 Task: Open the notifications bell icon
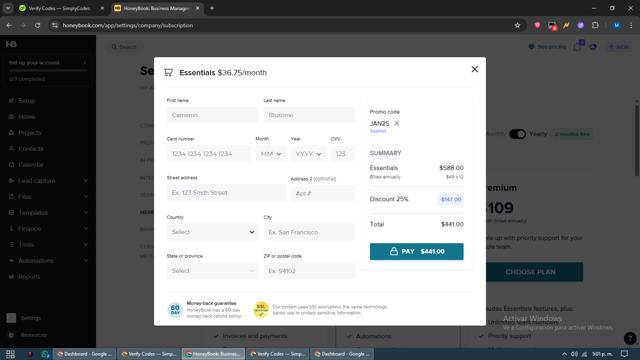pyautogui.click(x=577, y=47)
